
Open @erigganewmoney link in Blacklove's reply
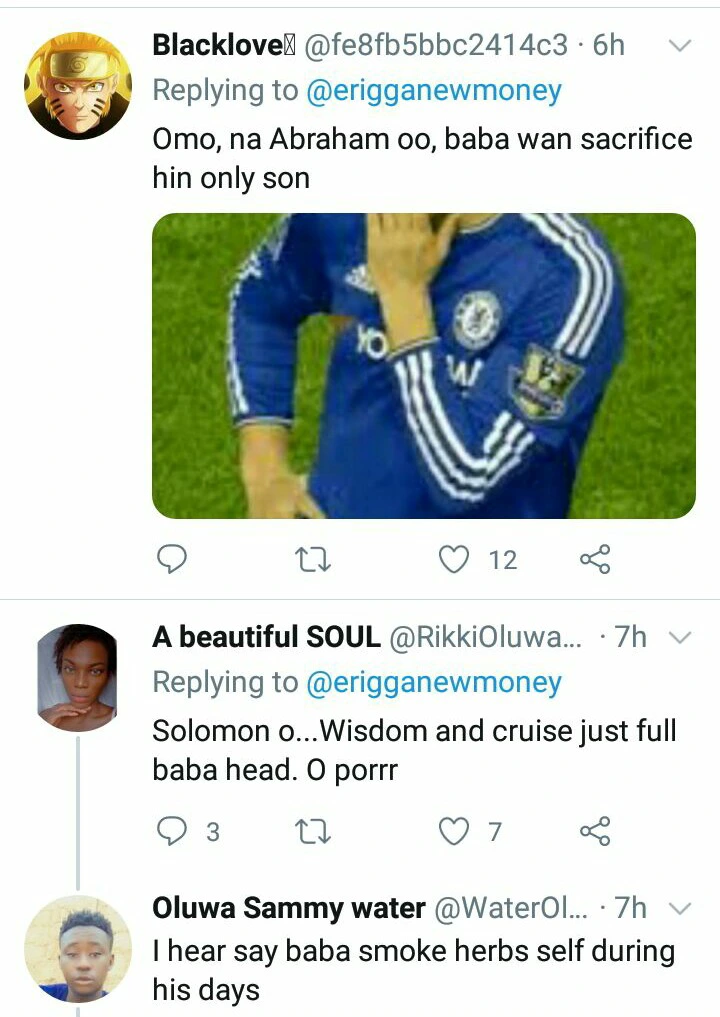(x=433, y=90)
